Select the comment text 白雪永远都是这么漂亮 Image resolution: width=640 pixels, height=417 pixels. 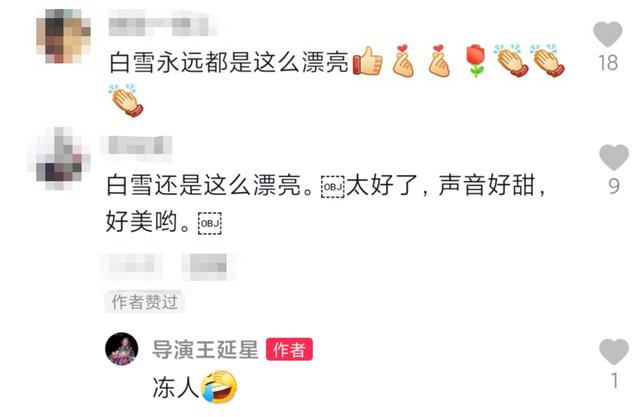click(x=229, y=62)
